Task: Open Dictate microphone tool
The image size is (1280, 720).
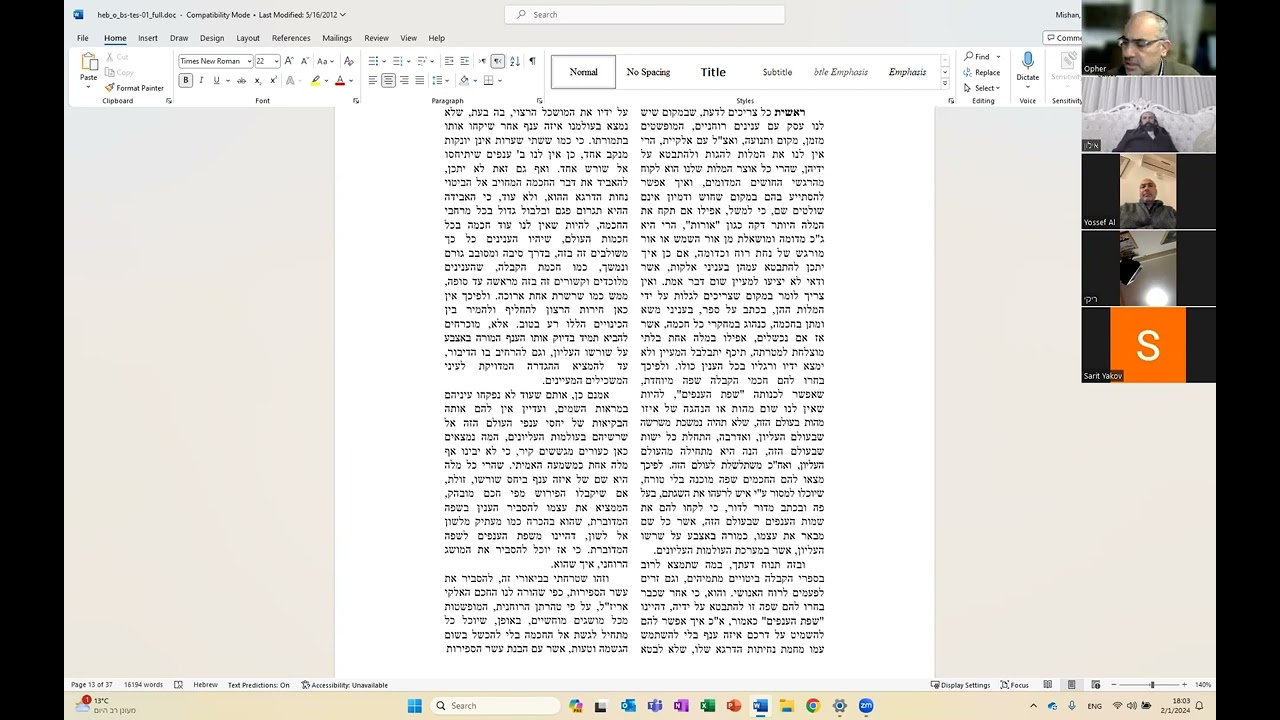Action: [1027, 68]
